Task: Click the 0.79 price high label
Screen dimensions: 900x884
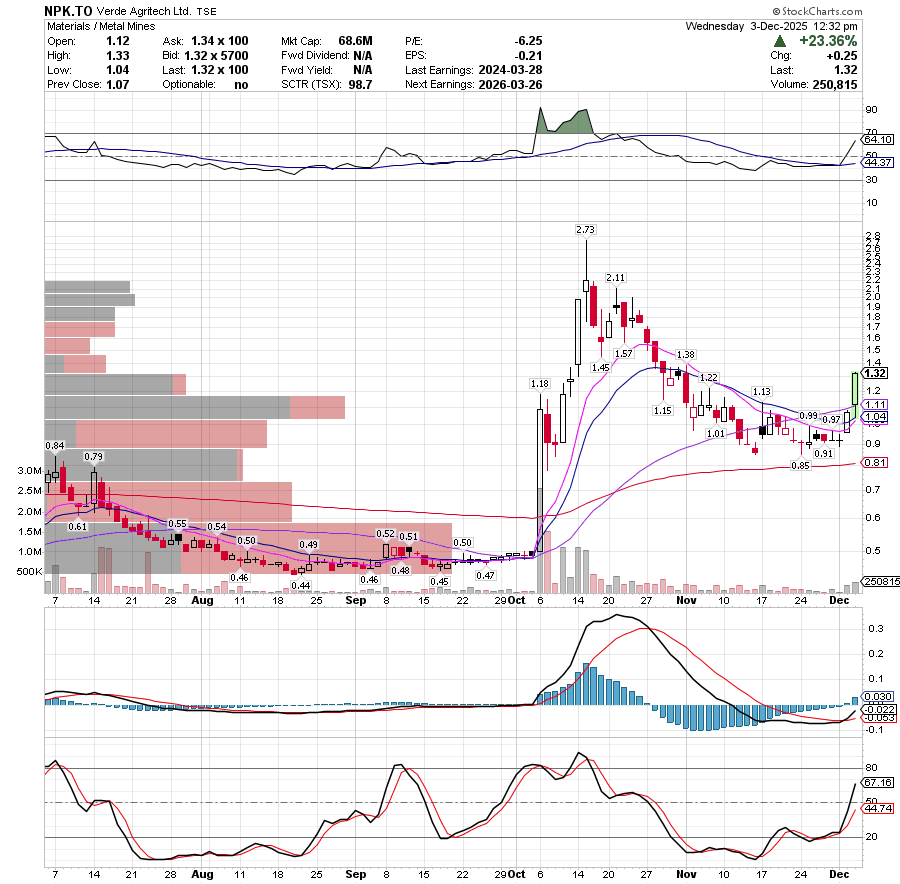Action: [x=93, y=457]
